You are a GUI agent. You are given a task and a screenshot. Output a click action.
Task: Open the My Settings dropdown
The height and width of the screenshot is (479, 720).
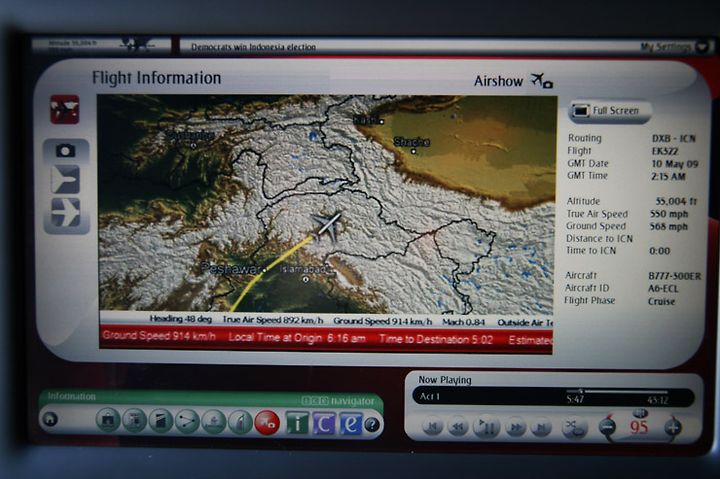click(675, 47)
